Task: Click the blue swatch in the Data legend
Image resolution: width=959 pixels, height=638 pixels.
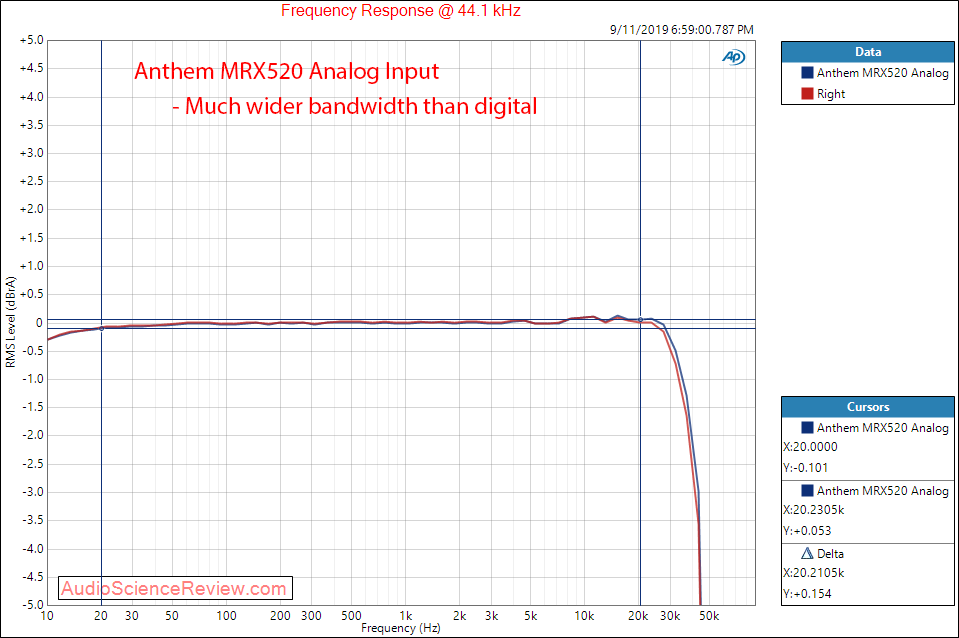Action: (x=807, y=73)
